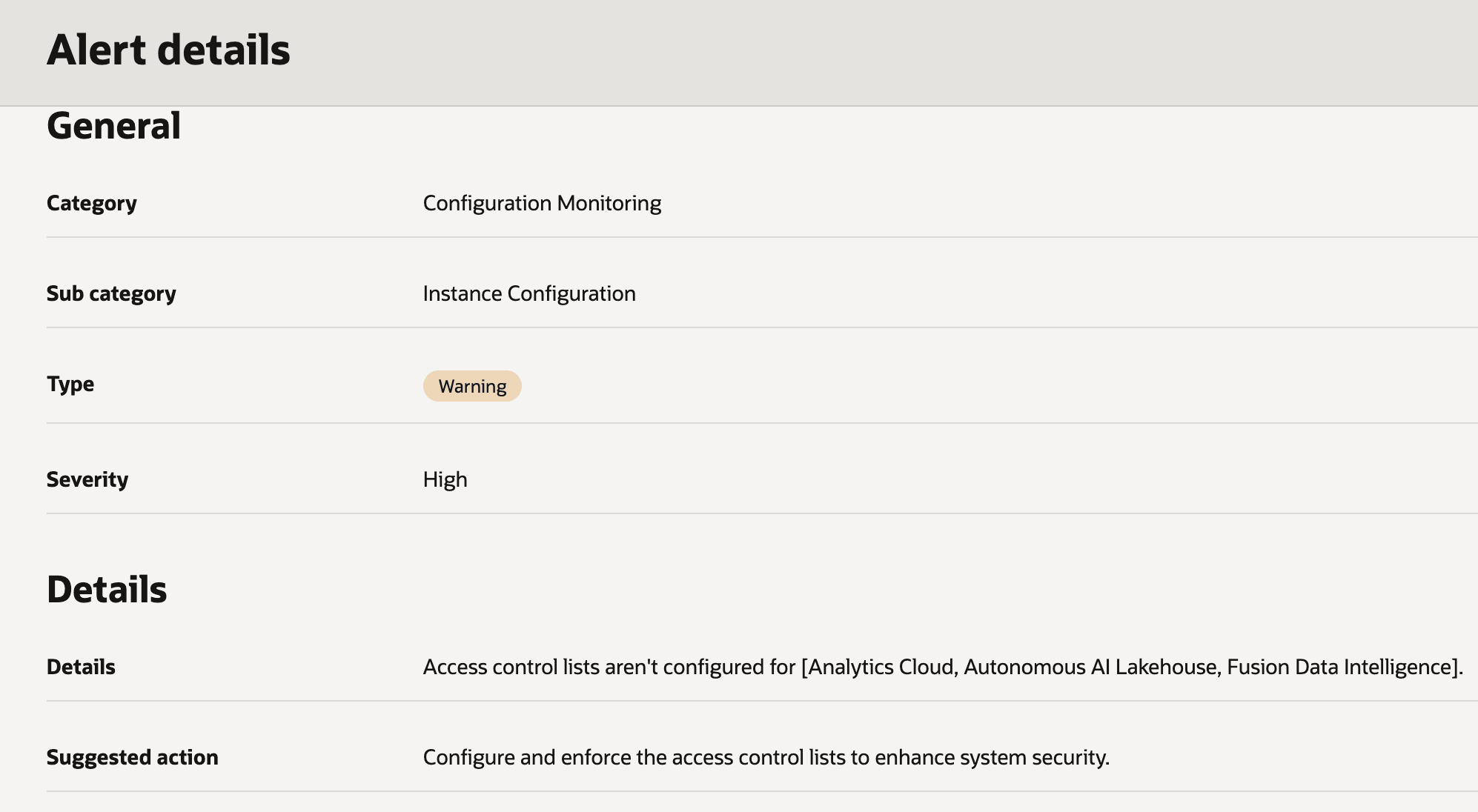Image resolution: width=1478 pixels, height=812 pixels.
Task: Click the Details field label
Action: [x=82, y=667]
